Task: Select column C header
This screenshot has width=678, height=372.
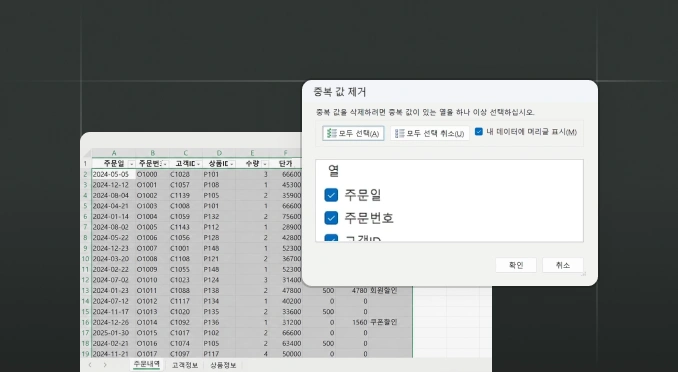Action: pos(185,153)
